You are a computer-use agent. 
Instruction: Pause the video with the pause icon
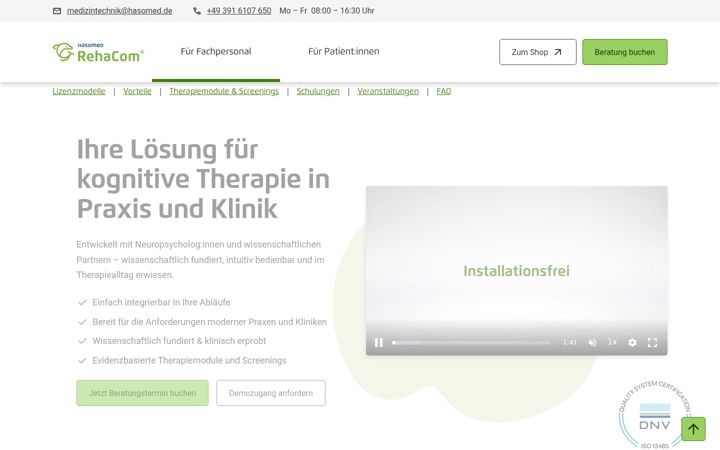378,343
